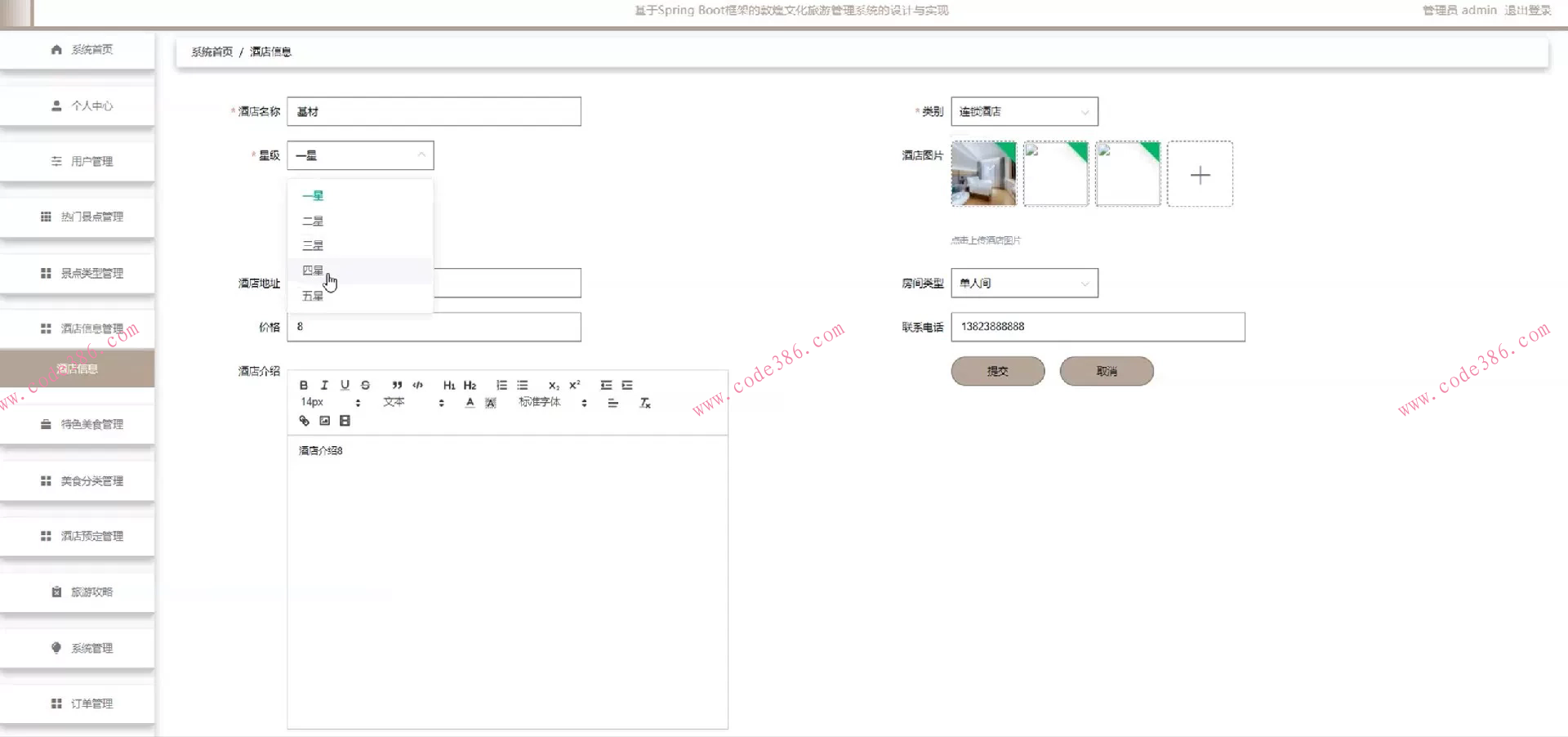Apply subscript formatting
The height and width of the screenshot is (737, 1568).
[554, 385]
